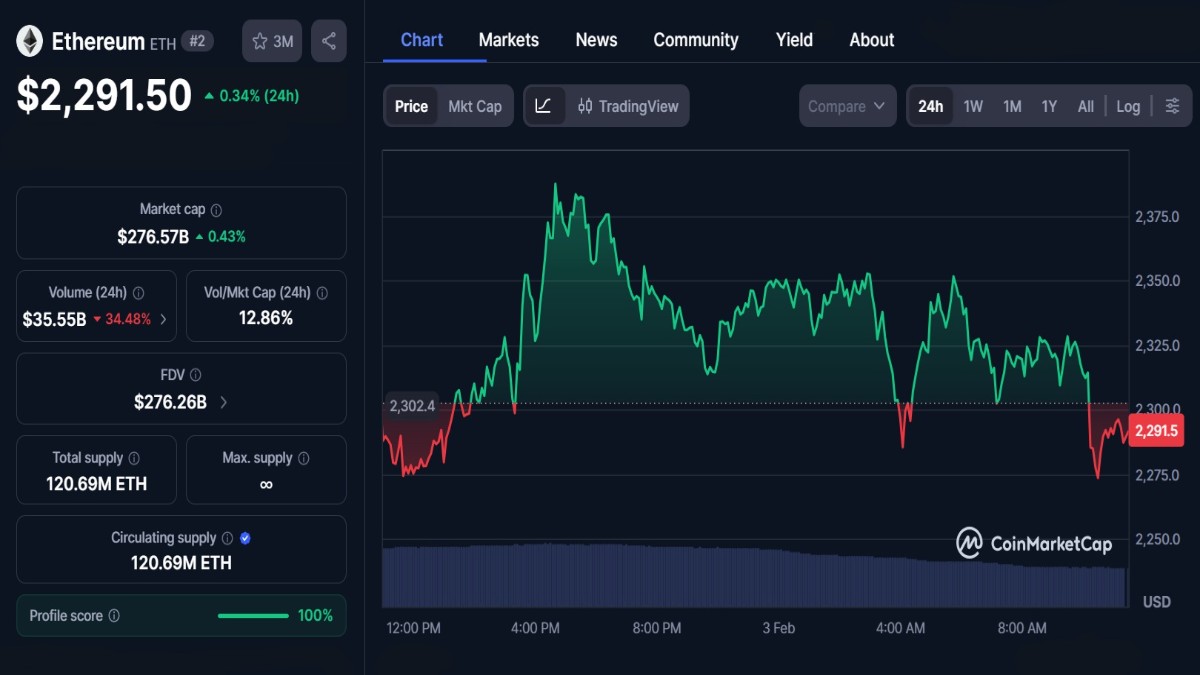Select the 1W timeframe
Viewport: 1200px width, 675px height.
972,105
